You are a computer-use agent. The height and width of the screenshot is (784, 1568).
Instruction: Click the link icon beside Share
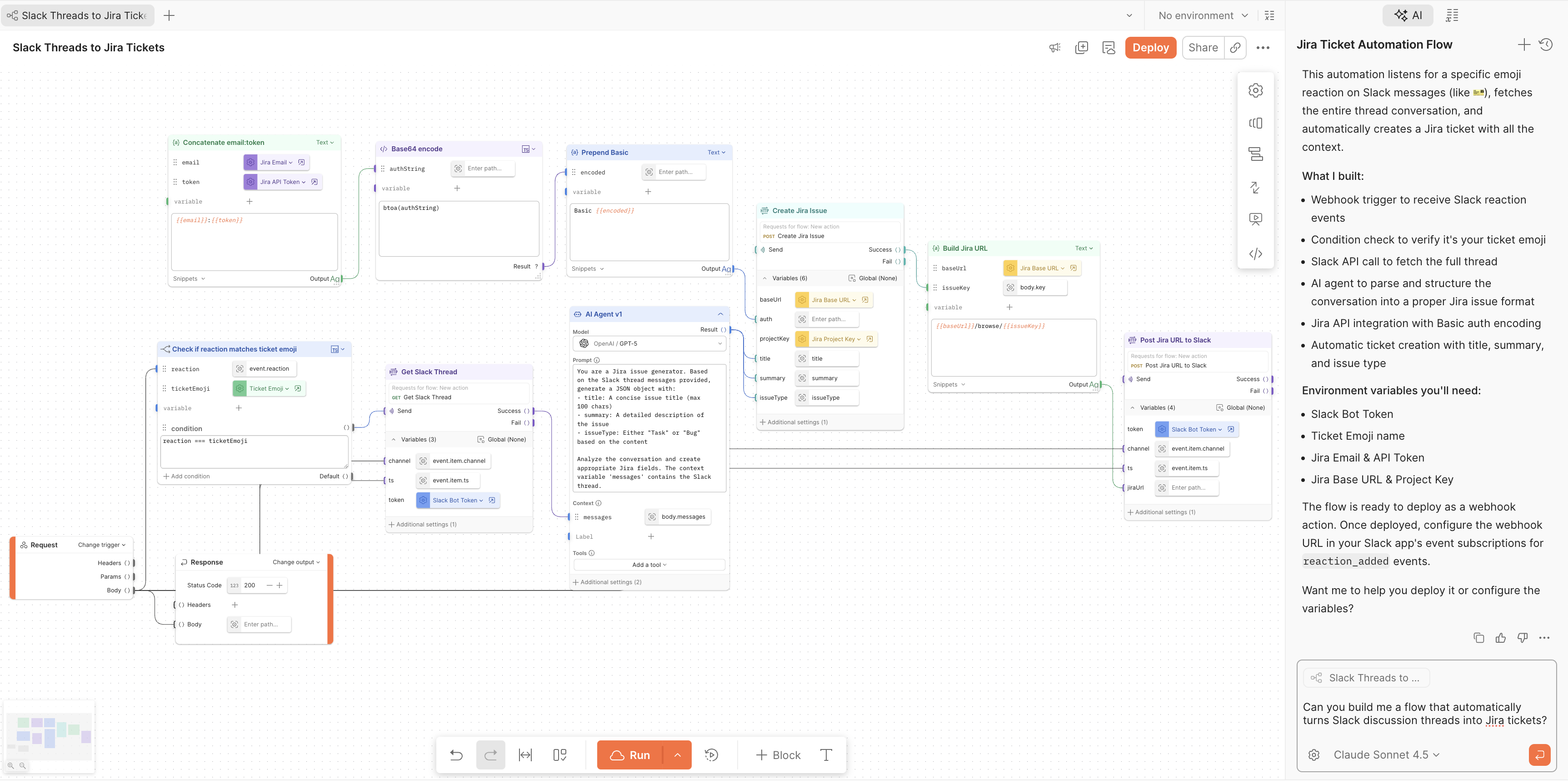pyautogui.click(x=1235, y=47)
